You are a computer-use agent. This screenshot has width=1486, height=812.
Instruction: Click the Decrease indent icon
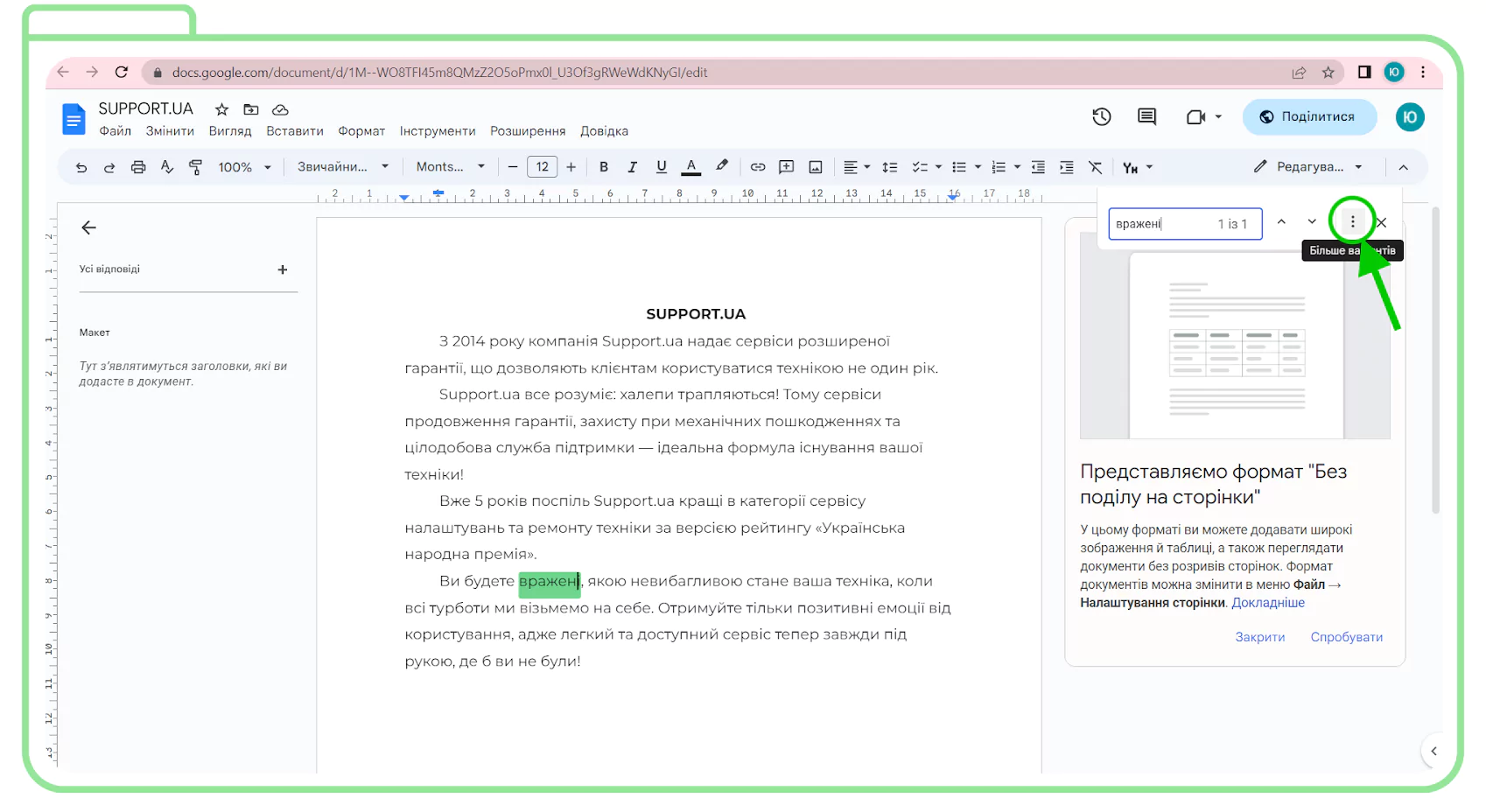tap(1038, 167)
